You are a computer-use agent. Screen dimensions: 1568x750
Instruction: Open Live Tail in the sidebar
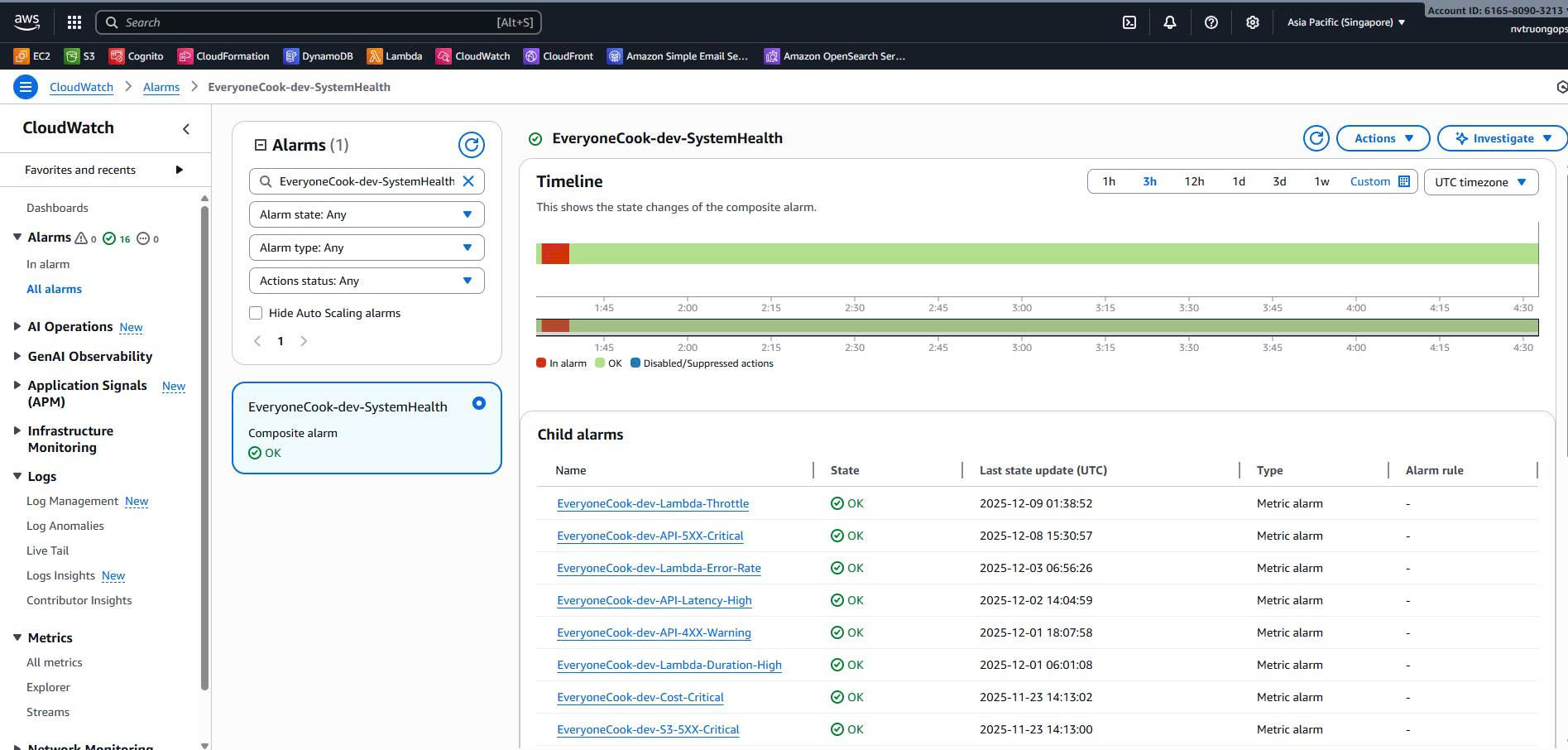point(47,550)
